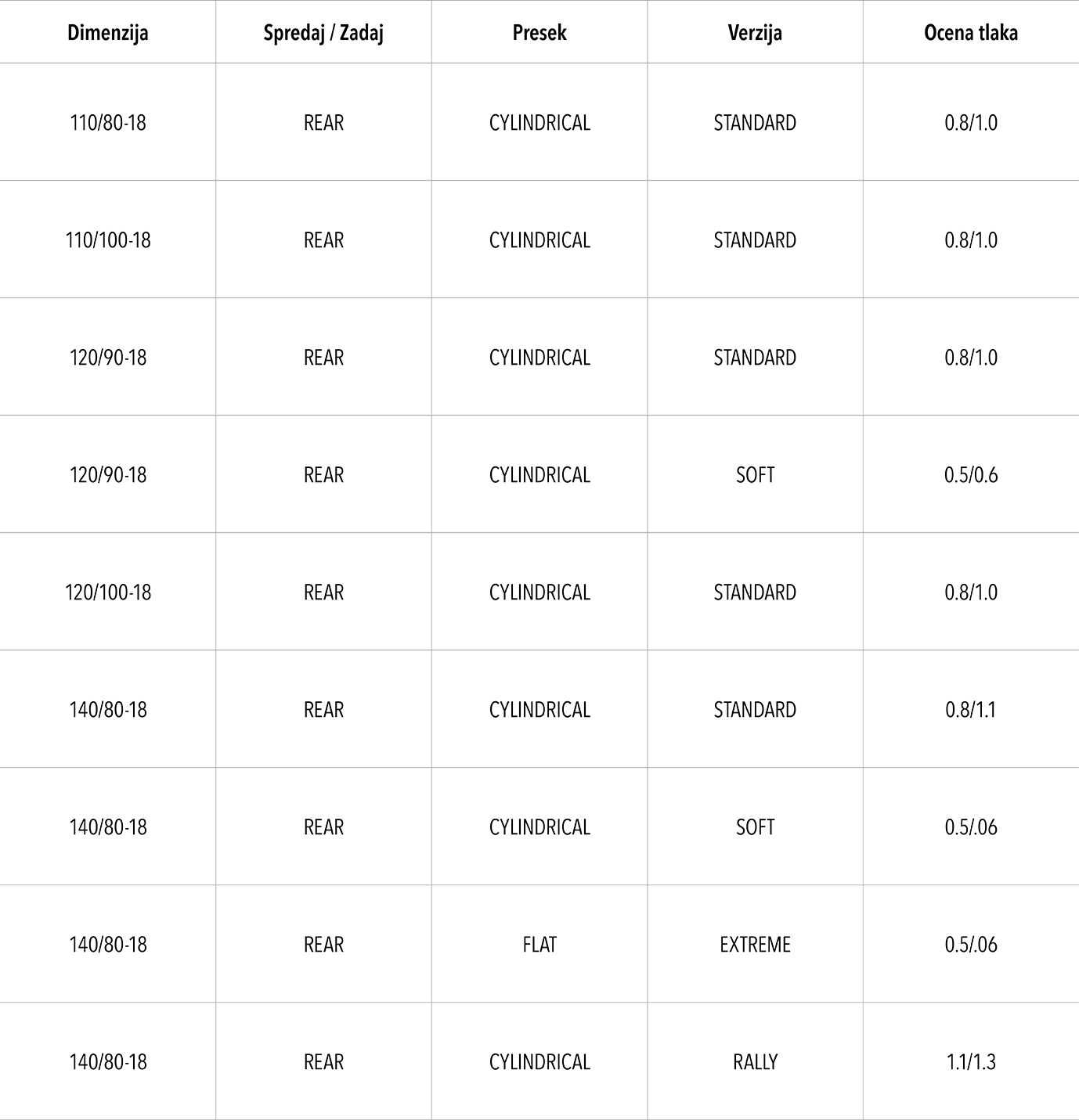Select REAR in the FLAT row

323,945
